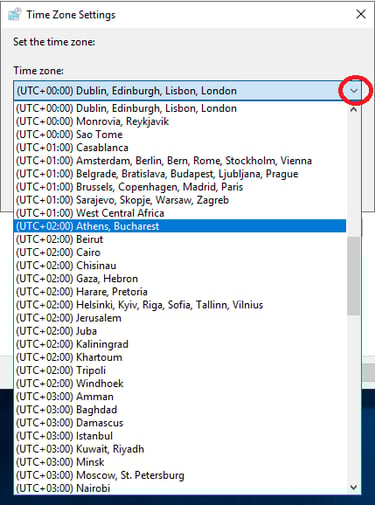Image resolution: width=375 pixels, height=505 pixels.
Task: Click the list scroll up arrow
Action: tap(353, 109)
